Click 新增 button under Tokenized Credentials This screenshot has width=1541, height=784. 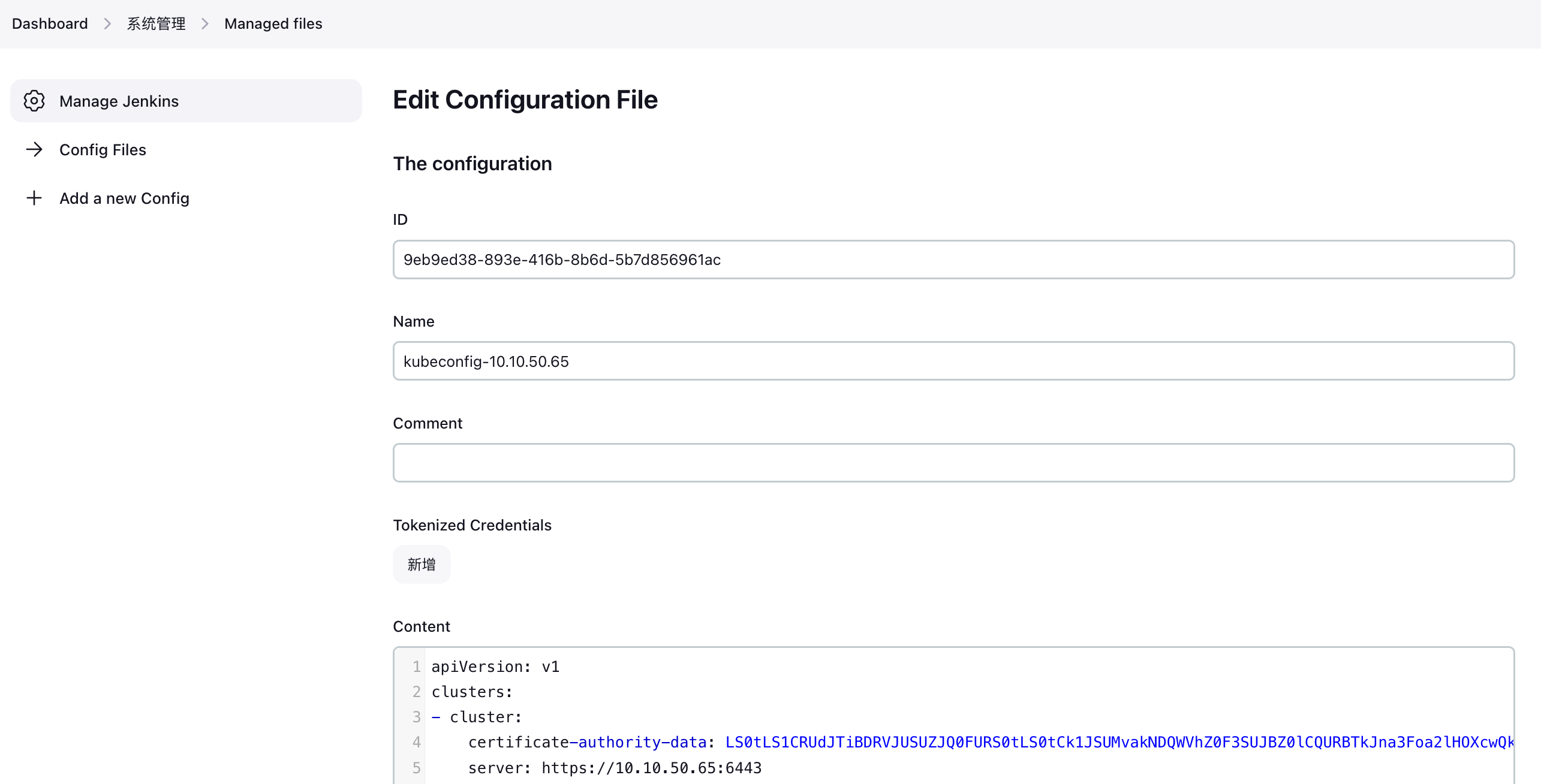point(422,564)
